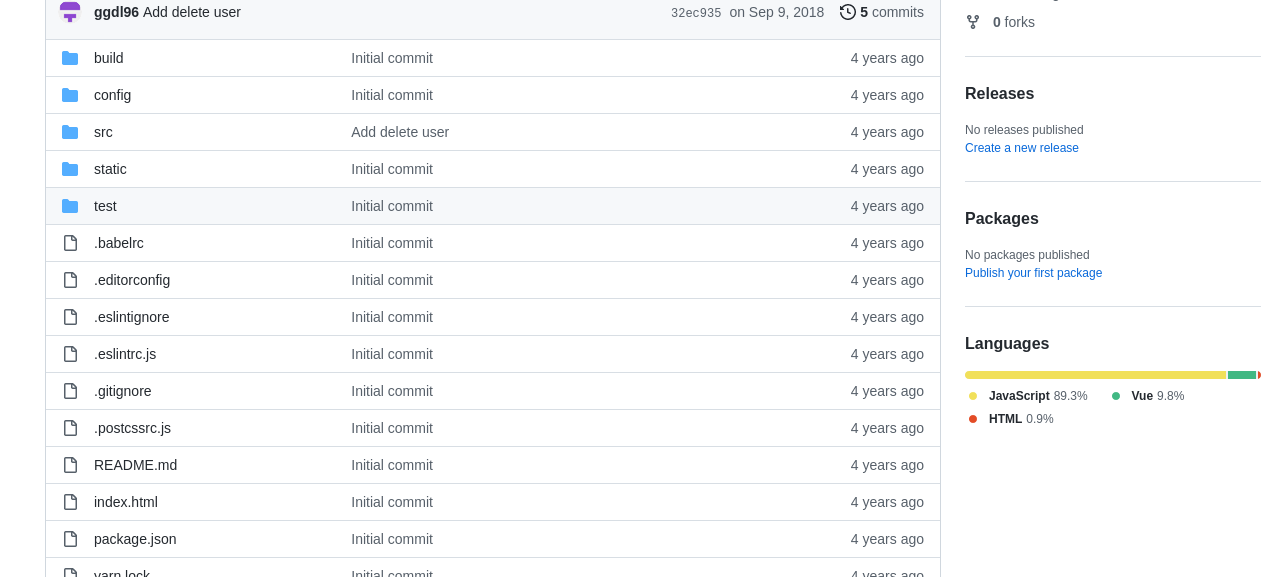Click the static folder icon
The height and width of the screenshot is (577, 1285).
click(x=70, y=169)
